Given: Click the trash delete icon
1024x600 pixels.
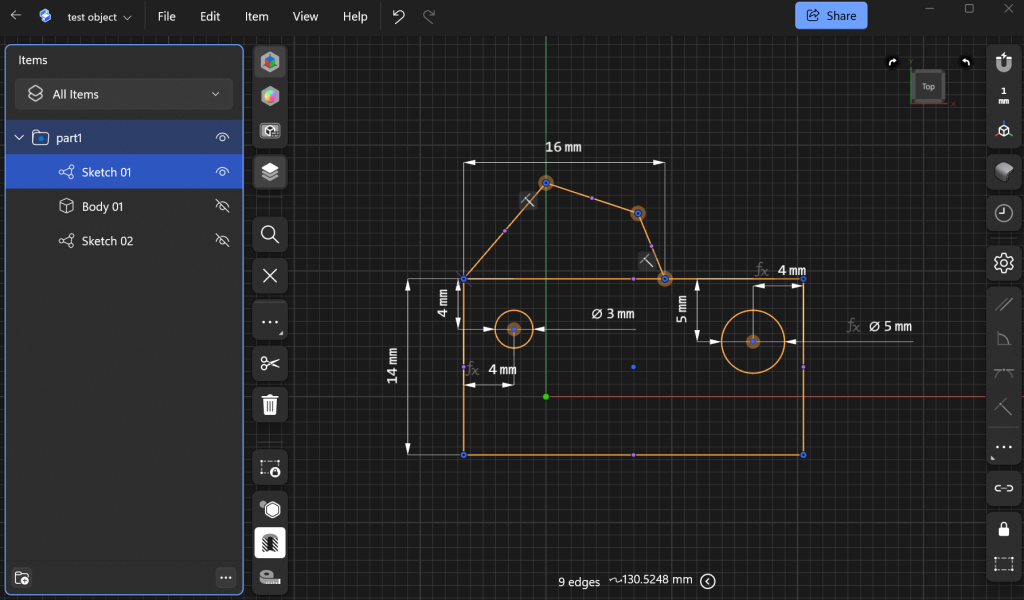Looking at the screenshot, I should click(269, 405).
